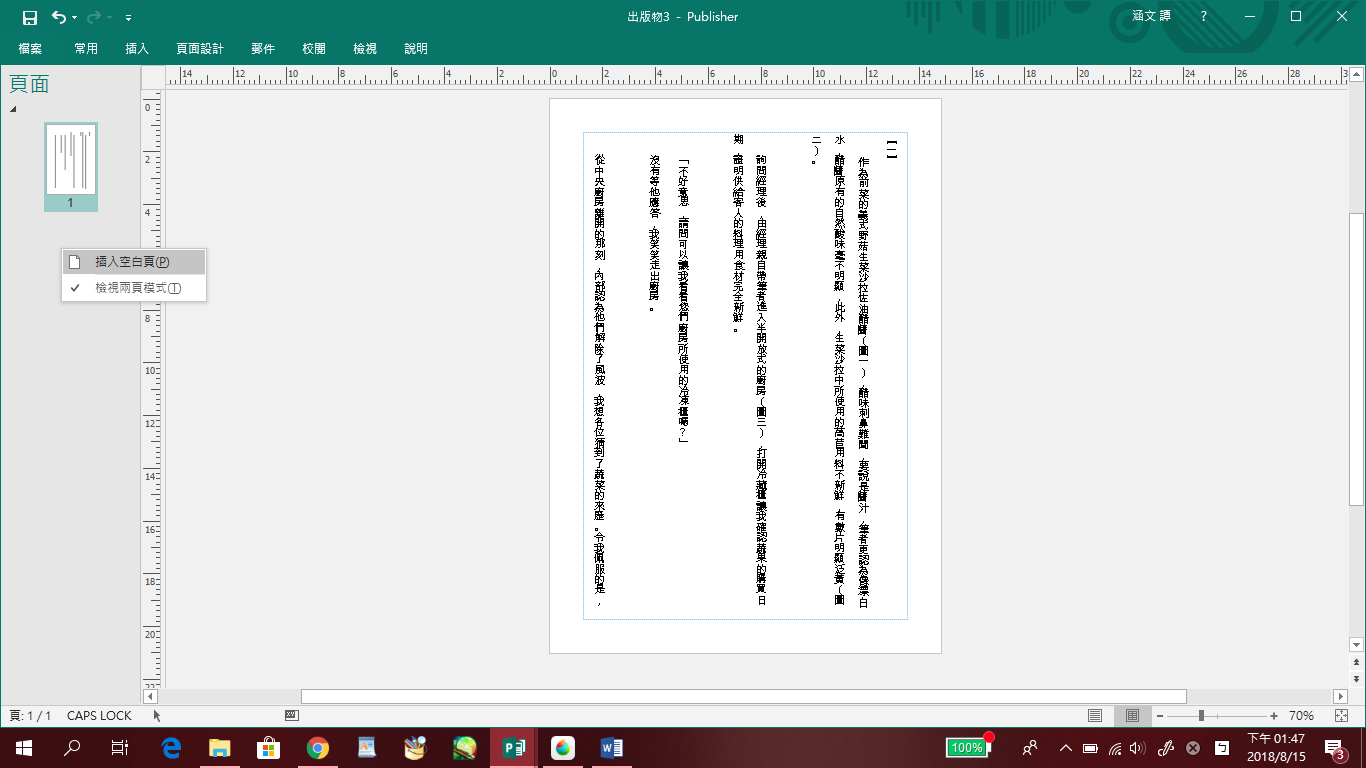Switch to single-page view icon in status bar
The image size is (1366, 768).
tap(1095, 716)
